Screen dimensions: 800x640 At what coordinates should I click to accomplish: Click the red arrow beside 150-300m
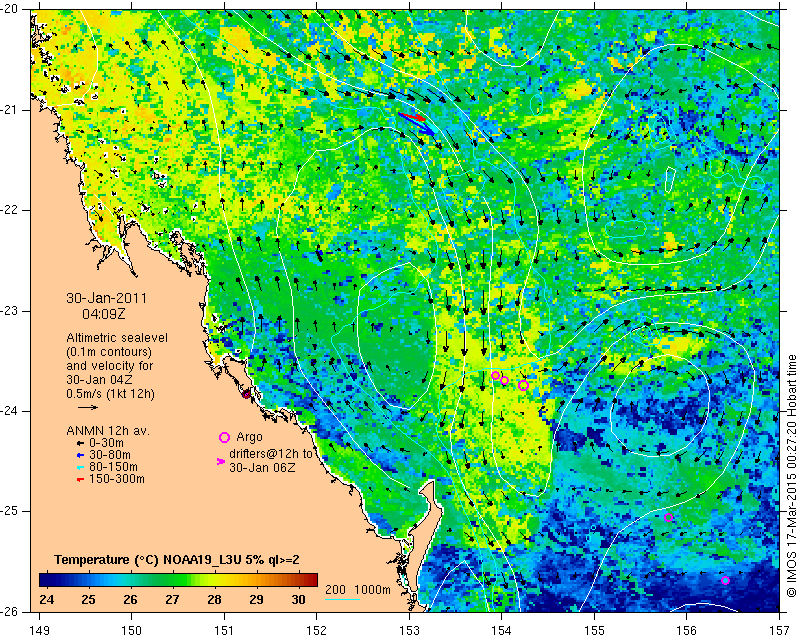(80, 480)
